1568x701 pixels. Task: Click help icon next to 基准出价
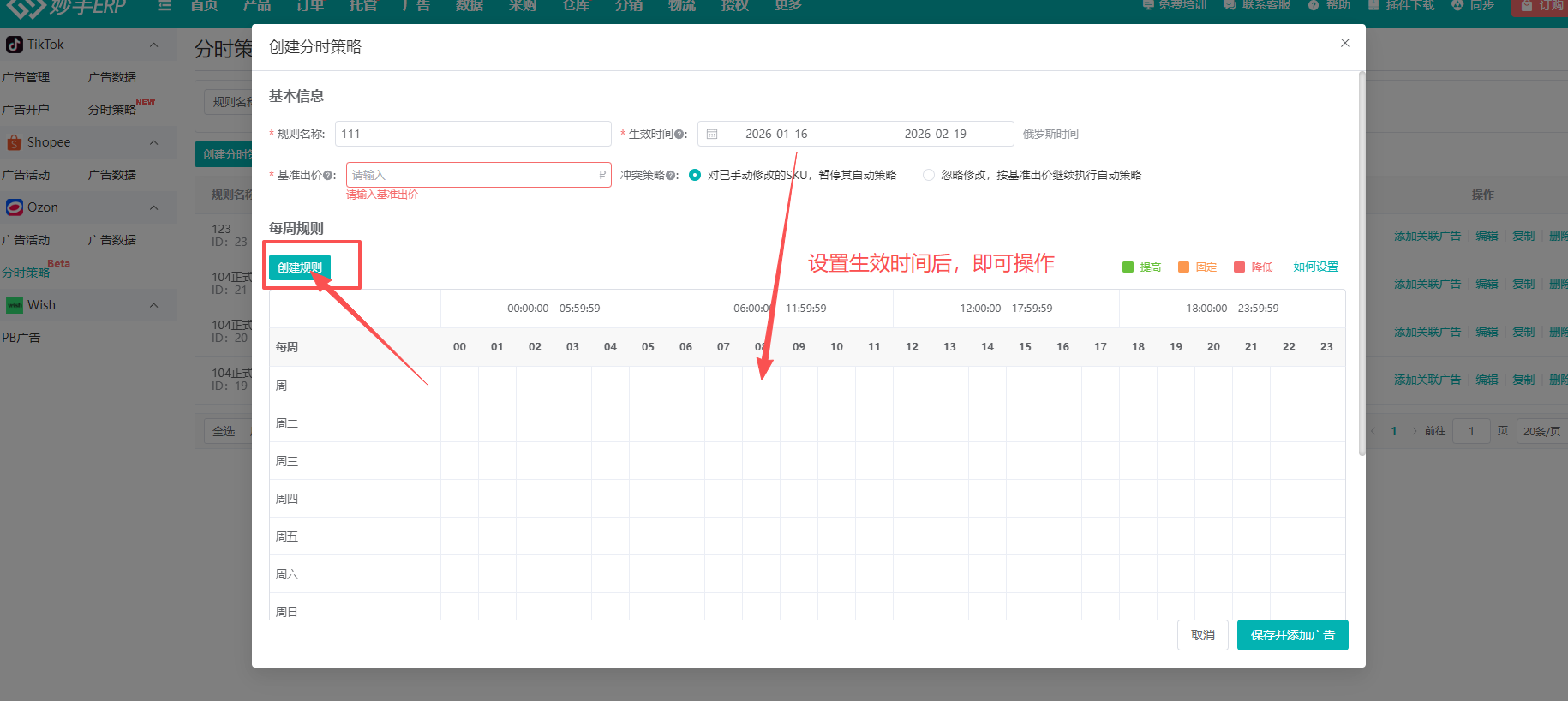click(x=328, y=176)
